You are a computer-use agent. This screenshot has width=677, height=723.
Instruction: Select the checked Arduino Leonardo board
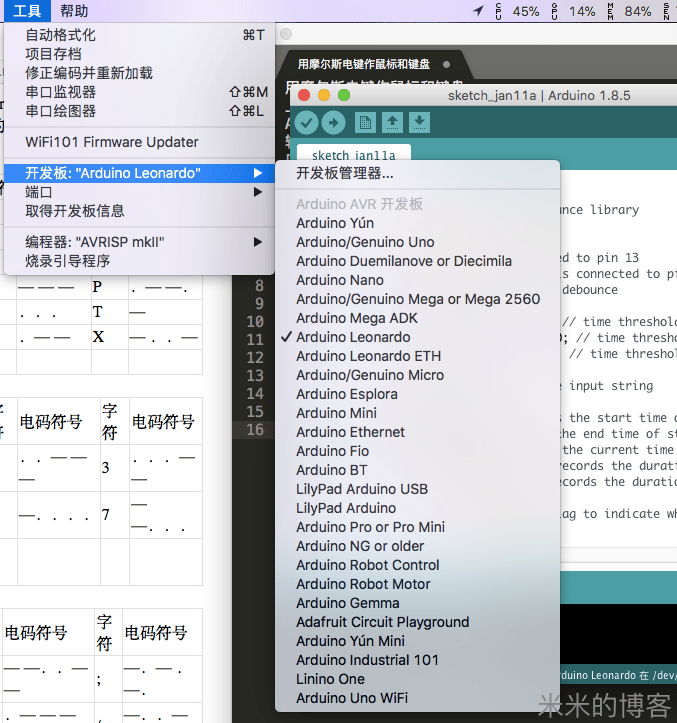pos(353,337)
